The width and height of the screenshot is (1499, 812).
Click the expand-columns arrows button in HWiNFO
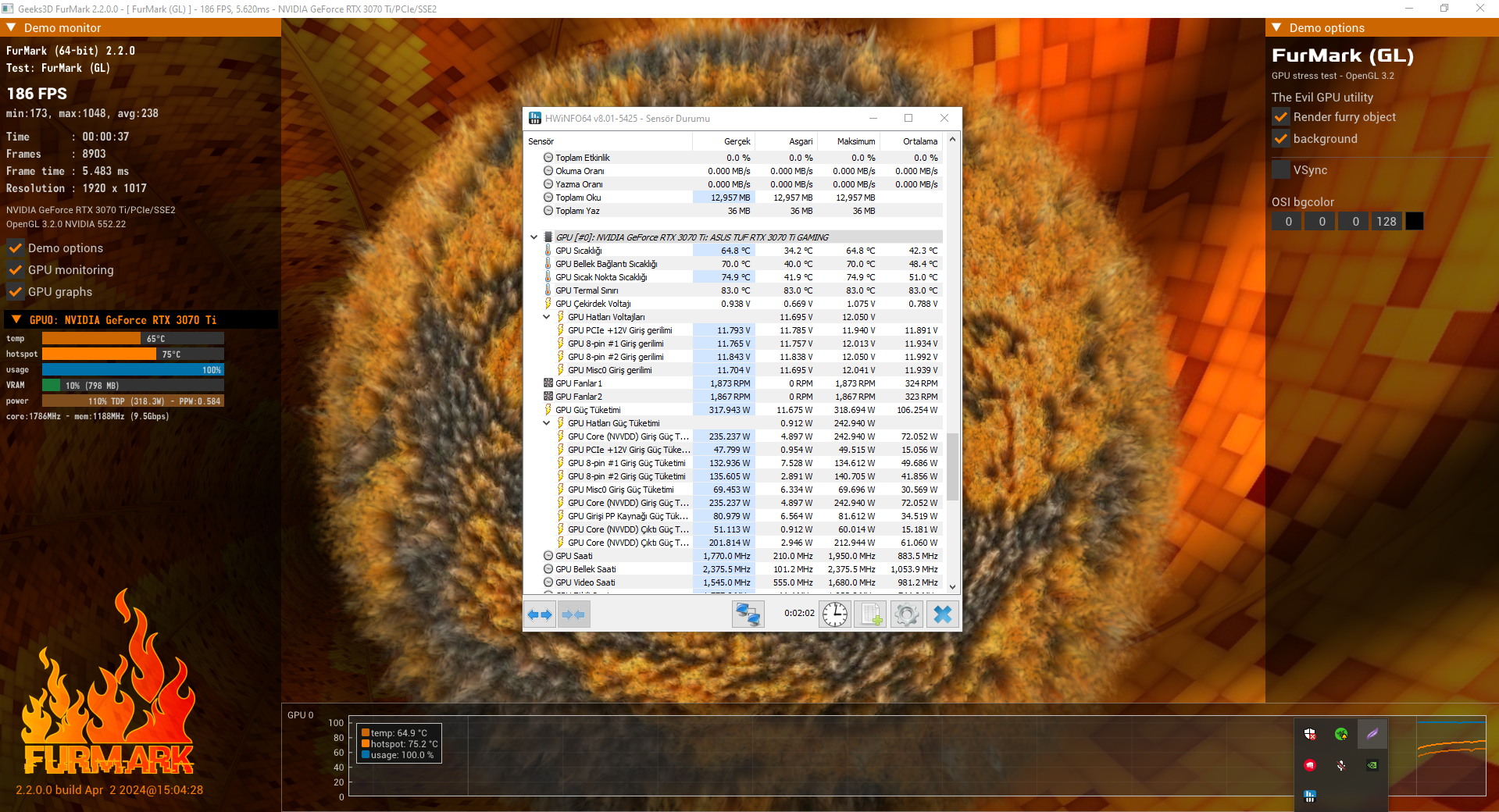(x=540, y=614)
